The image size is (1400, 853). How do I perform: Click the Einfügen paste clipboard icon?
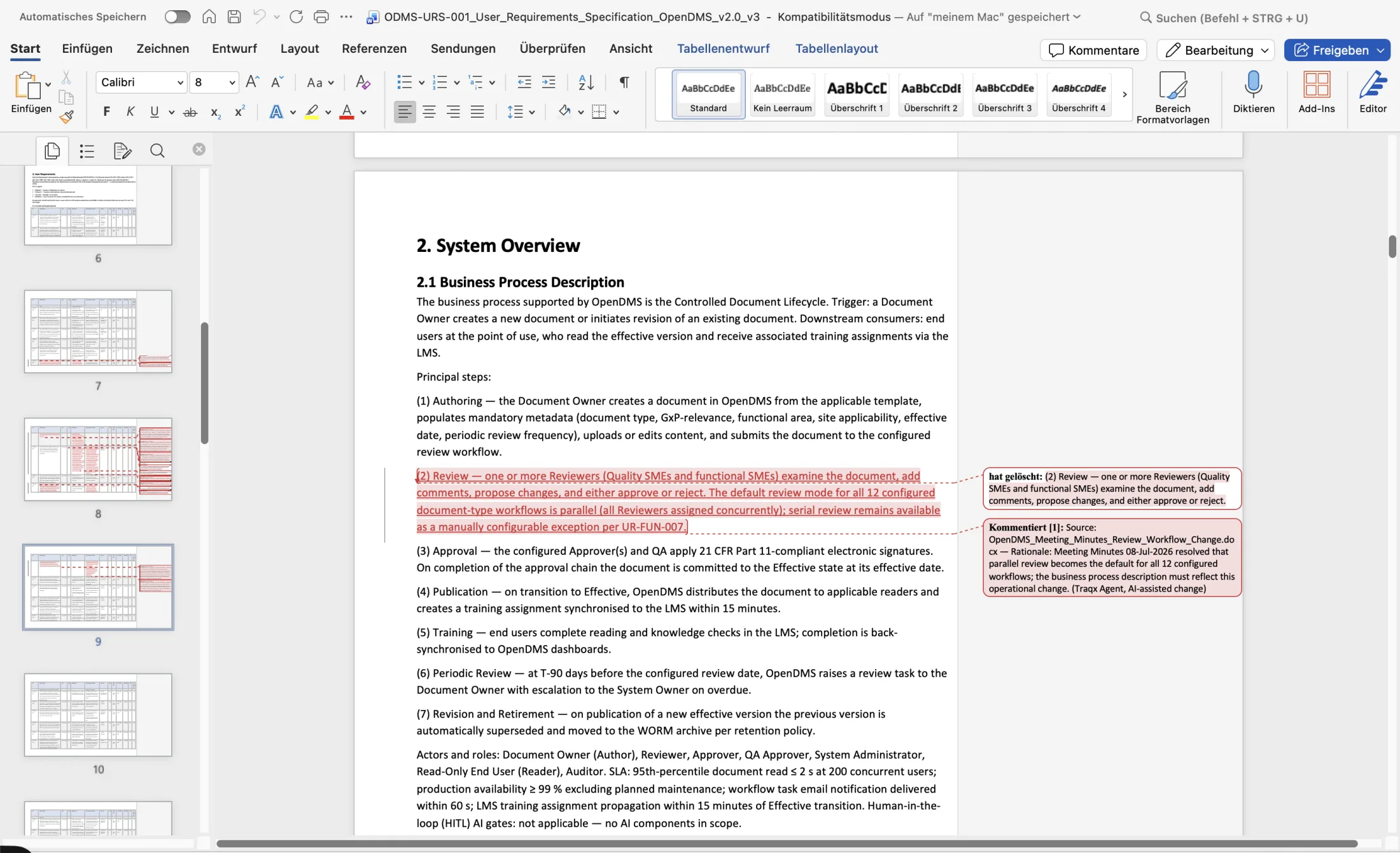pos(27,85)
